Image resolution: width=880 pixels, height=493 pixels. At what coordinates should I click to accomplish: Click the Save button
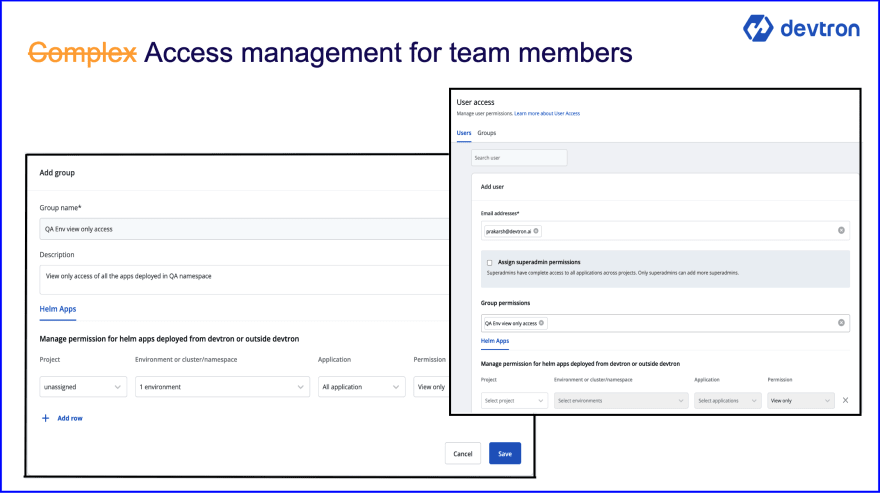point(505,454)
